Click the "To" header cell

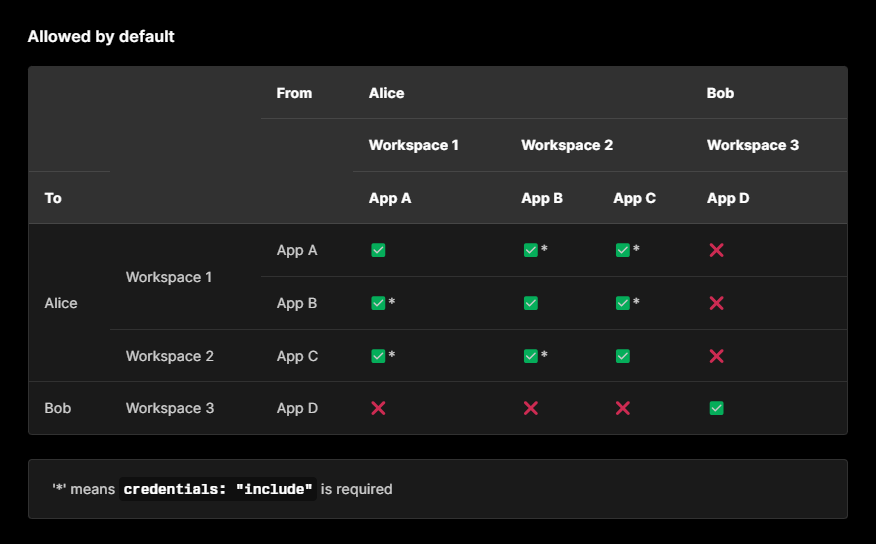(x=53, y=198)
